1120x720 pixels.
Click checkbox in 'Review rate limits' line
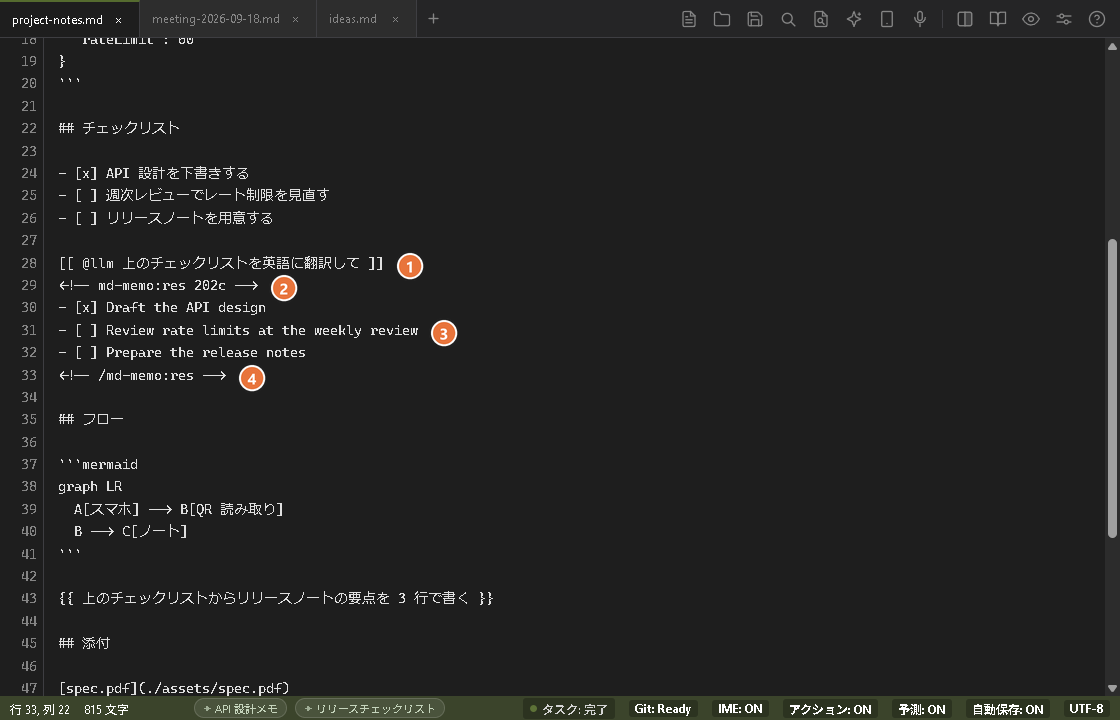(86, 330)
